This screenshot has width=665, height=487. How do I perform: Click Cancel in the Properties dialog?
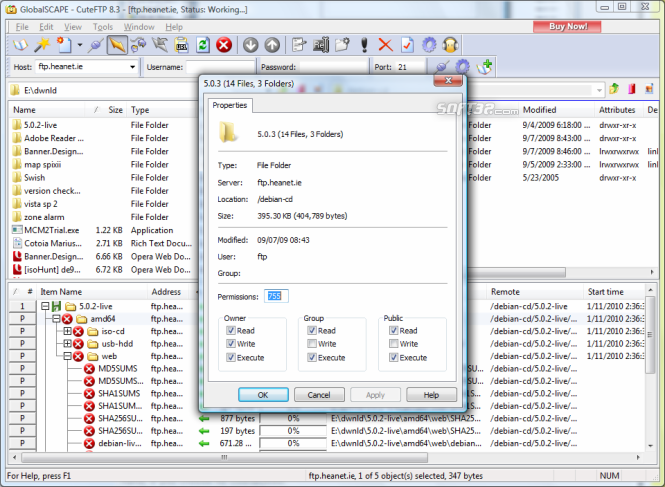pos(319,395)
